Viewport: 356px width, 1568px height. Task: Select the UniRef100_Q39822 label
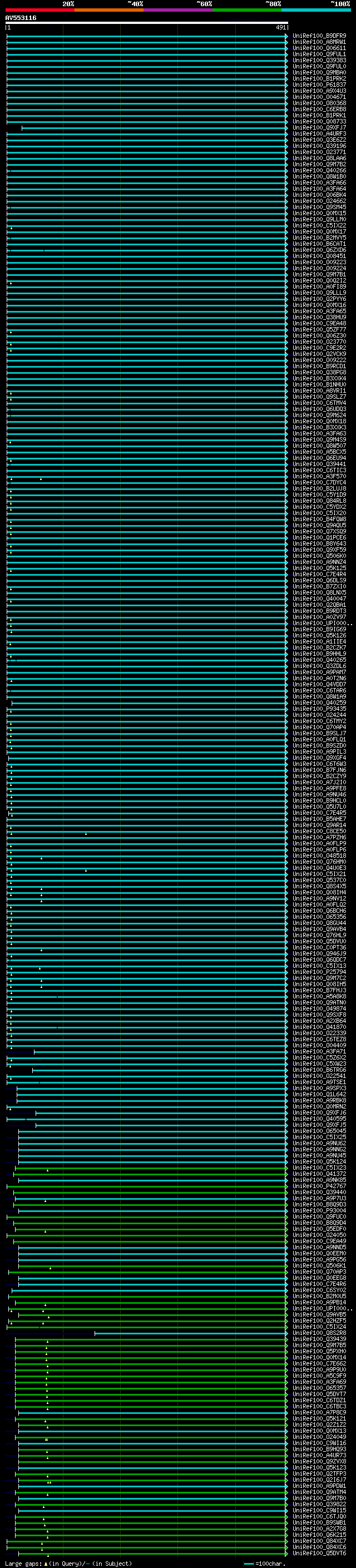coord(319,1504)
